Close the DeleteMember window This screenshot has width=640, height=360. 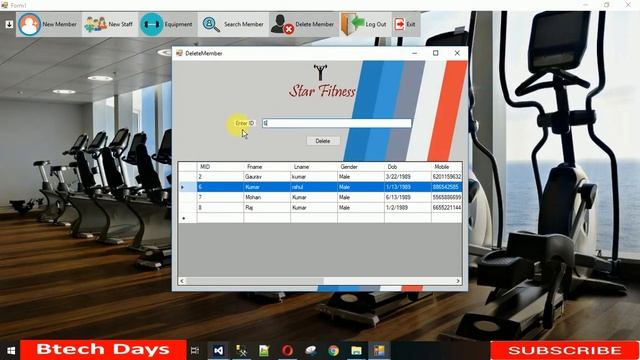457,53
